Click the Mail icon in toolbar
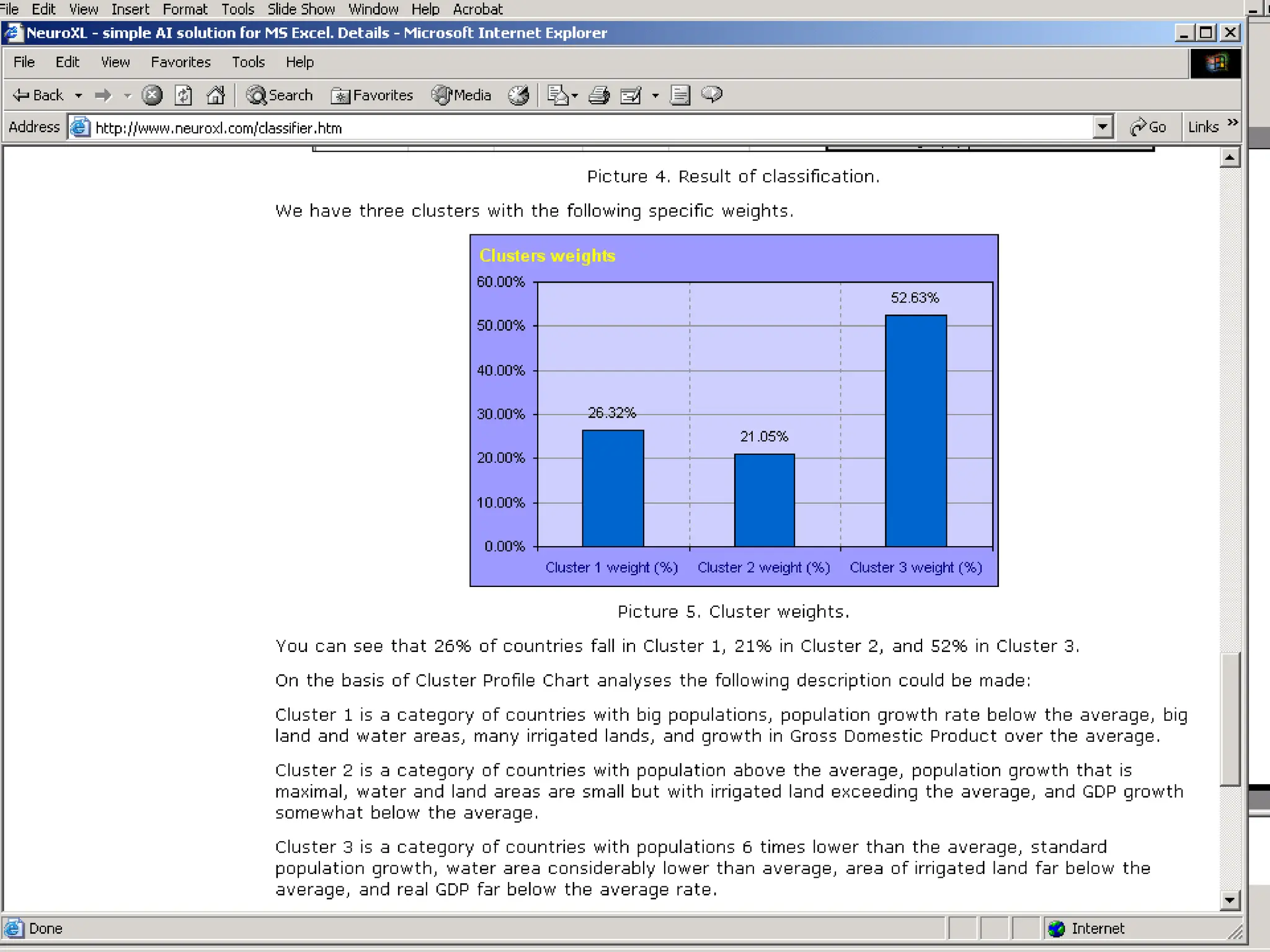The image size is (1270, 952). (x=557, y=95)
